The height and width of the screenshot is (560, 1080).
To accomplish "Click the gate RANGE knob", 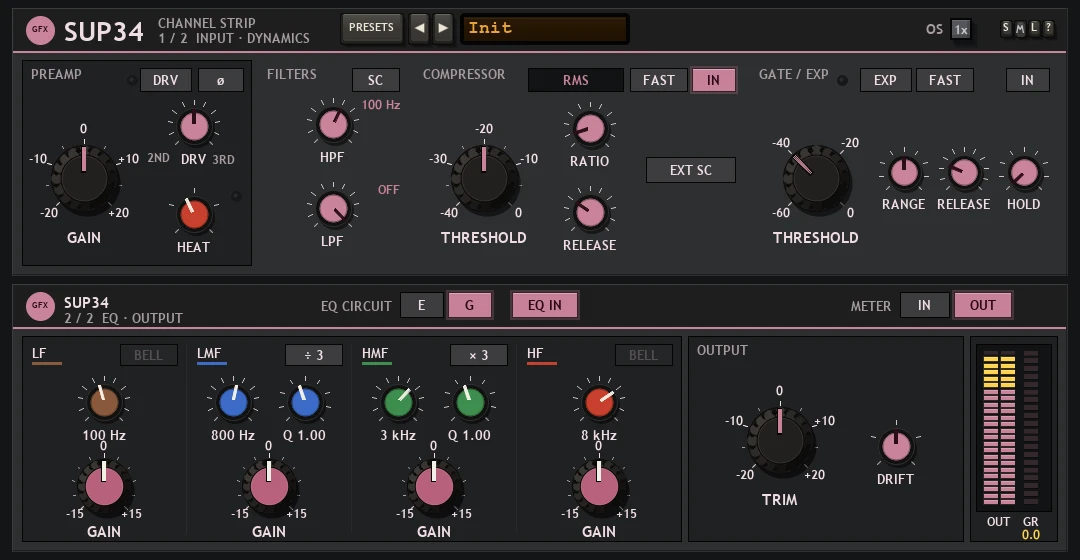I will (x=904, y=172).
